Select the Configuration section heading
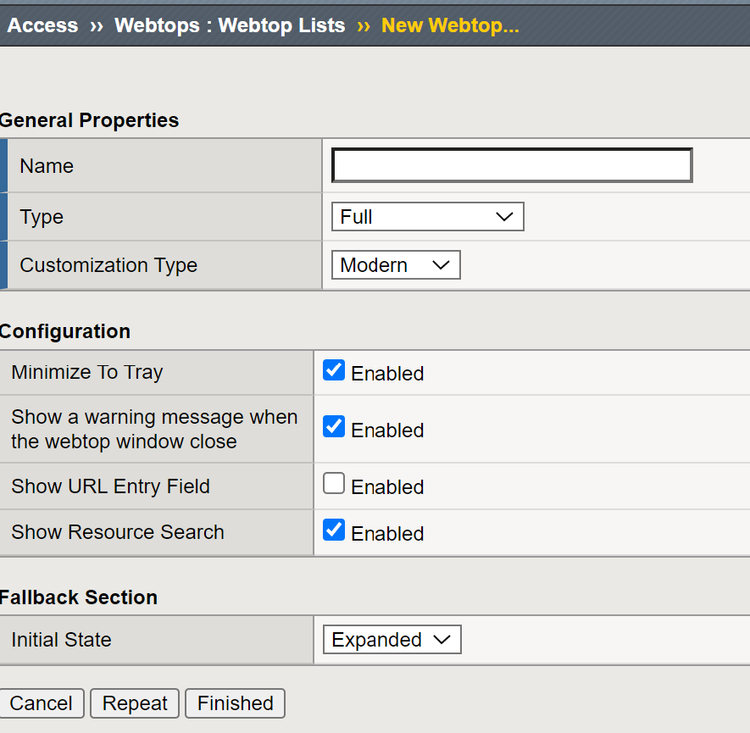Viewport: 750px width, 733px height. (65, 331)
